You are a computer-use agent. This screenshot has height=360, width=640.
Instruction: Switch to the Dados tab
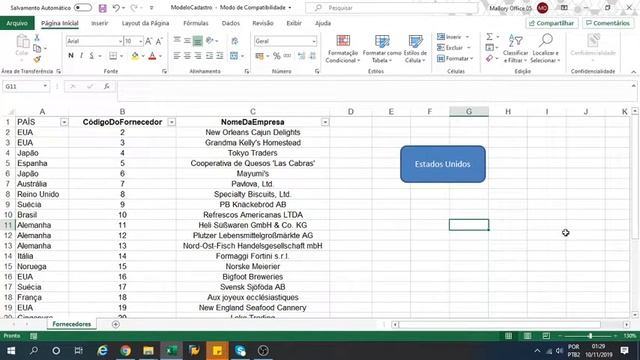[231, 23]
